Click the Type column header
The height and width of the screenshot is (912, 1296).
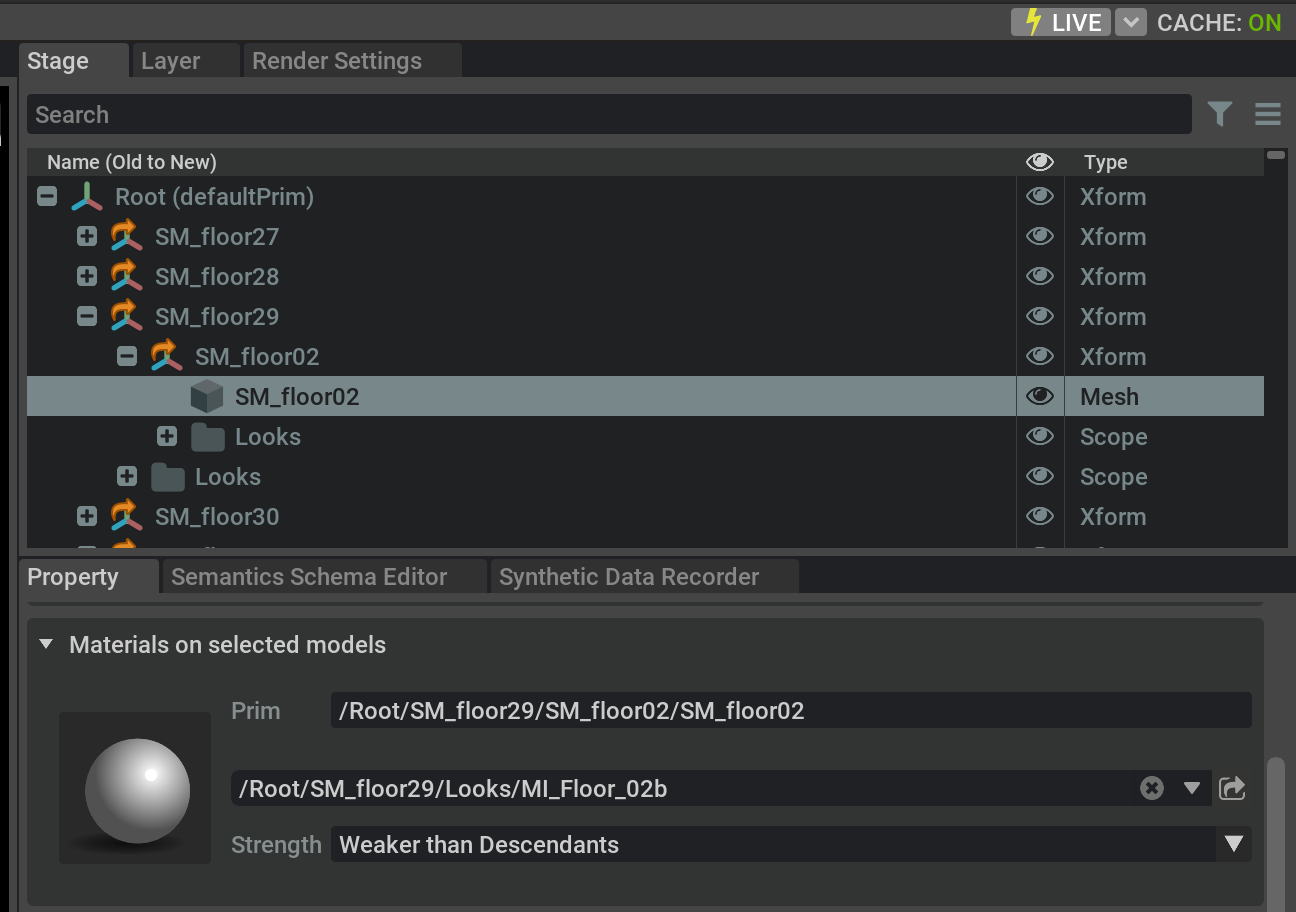1105,162
